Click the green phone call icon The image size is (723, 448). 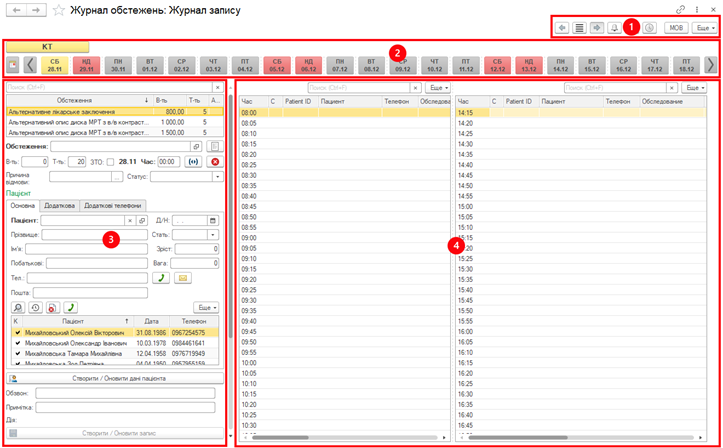(159, 278)
